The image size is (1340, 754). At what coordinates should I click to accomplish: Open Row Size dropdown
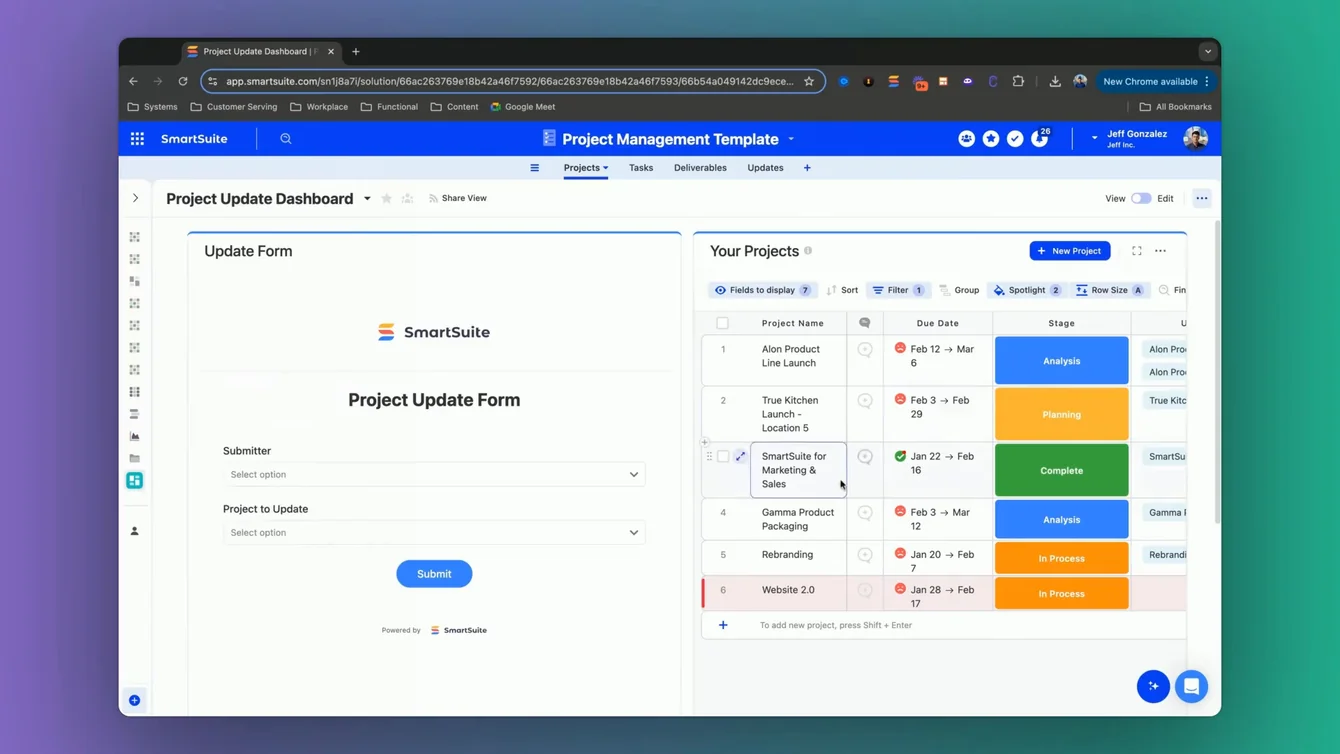[1109, 290]
